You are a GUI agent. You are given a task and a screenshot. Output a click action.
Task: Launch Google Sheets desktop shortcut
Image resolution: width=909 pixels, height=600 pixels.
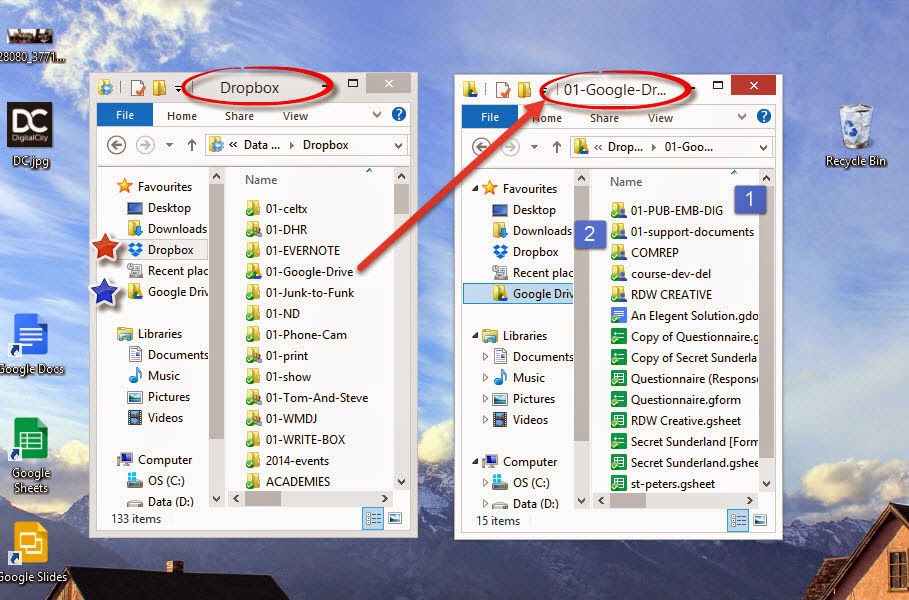pos(31,455)
